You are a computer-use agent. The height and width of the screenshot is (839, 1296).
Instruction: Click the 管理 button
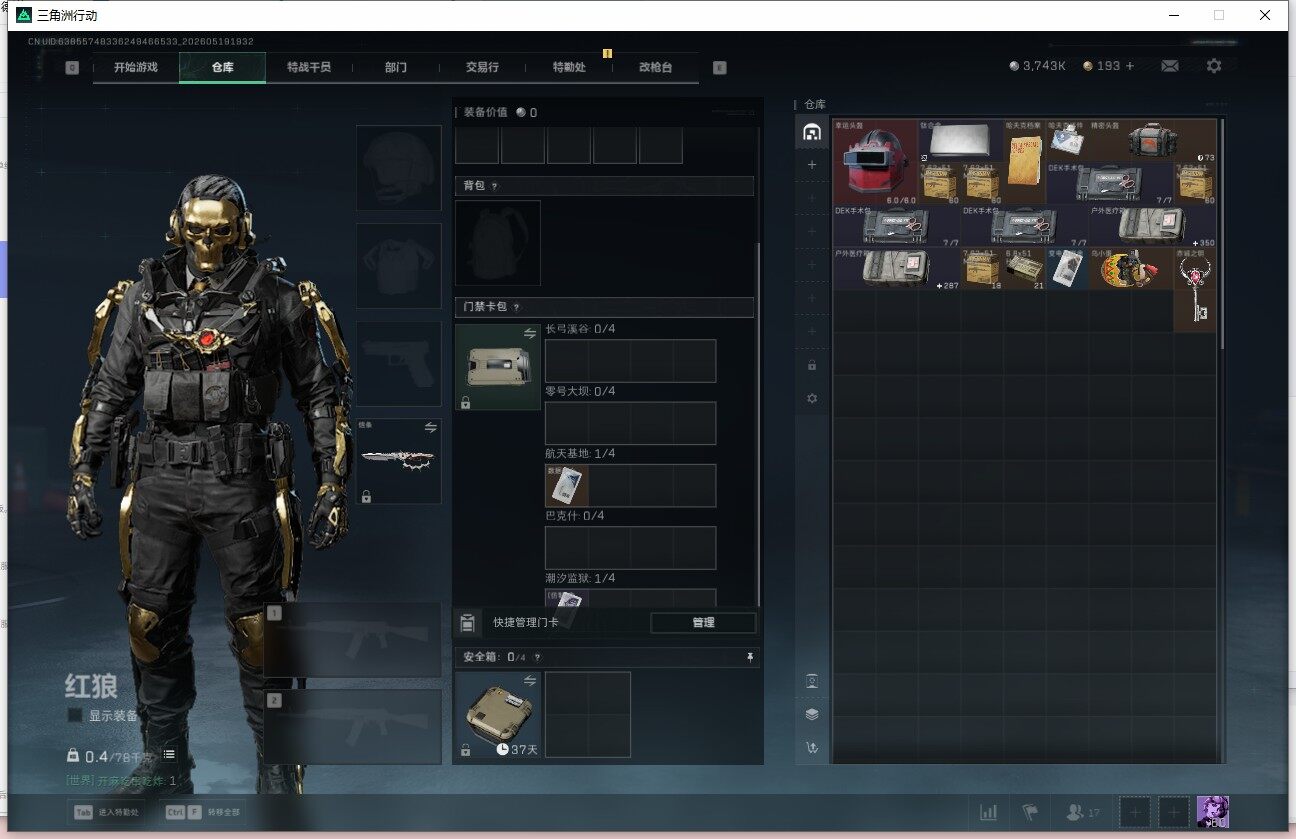(703, 622)
